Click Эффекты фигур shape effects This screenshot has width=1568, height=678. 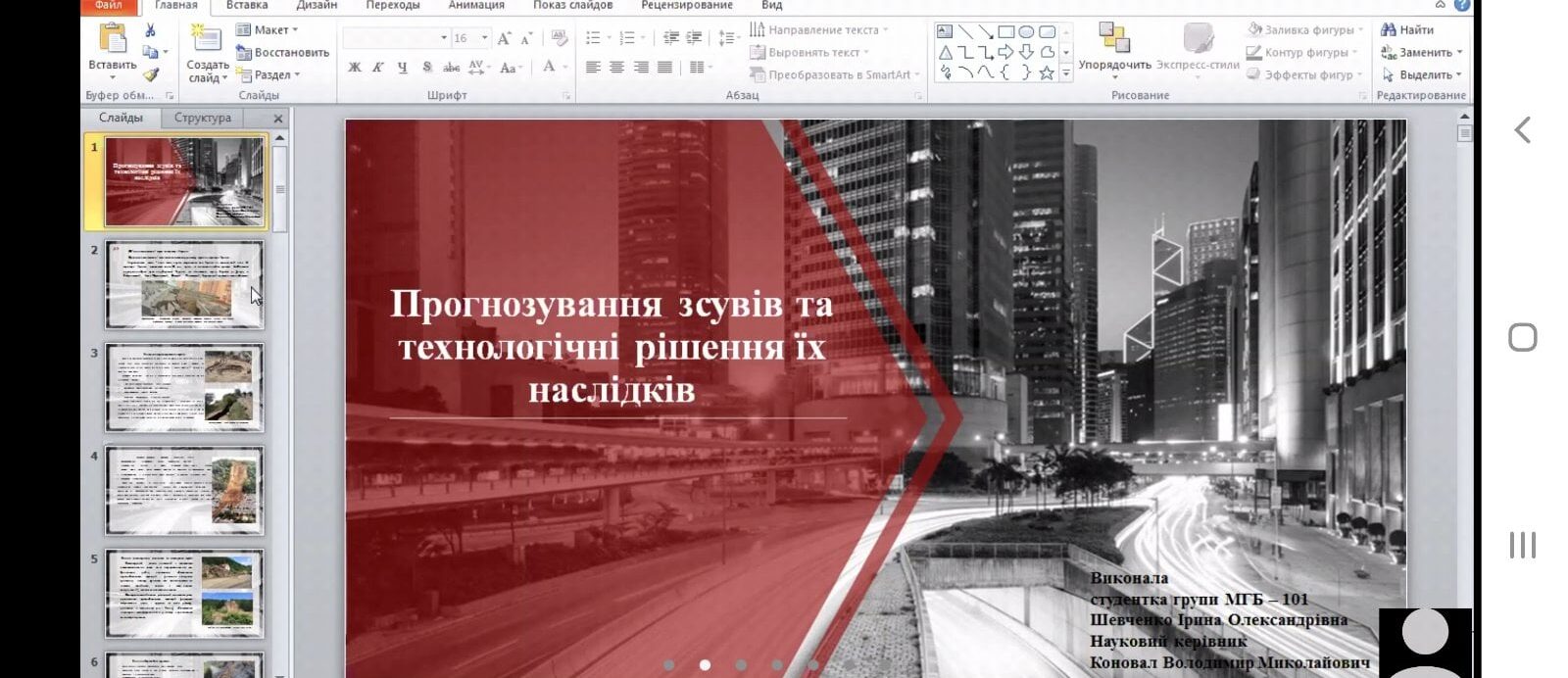point(1303,74)
